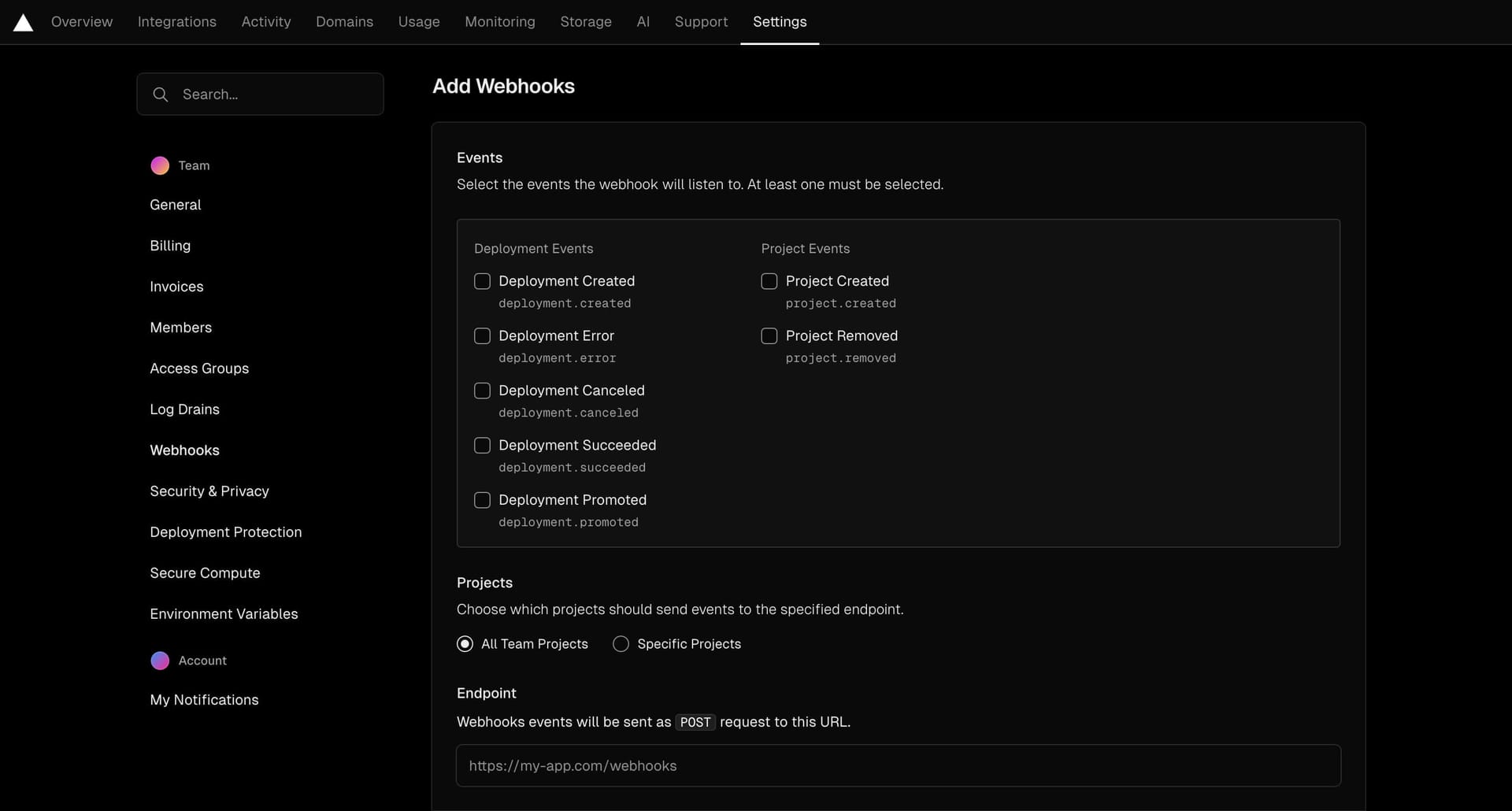
Task: Click the webhook endpoint URL field
Action: (897, 765)
